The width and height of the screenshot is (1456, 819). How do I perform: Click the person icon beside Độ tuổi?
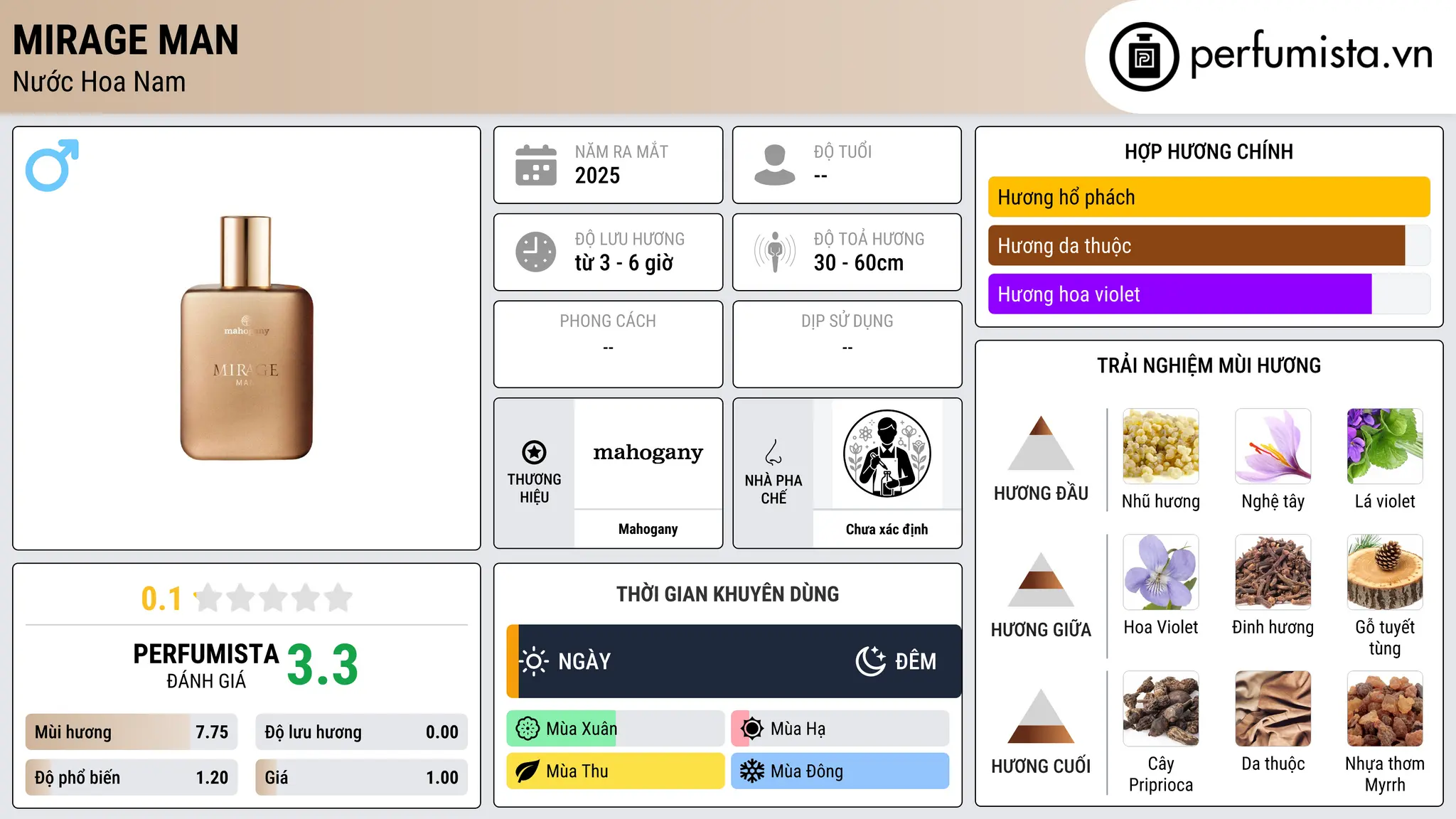coord(774,165)
